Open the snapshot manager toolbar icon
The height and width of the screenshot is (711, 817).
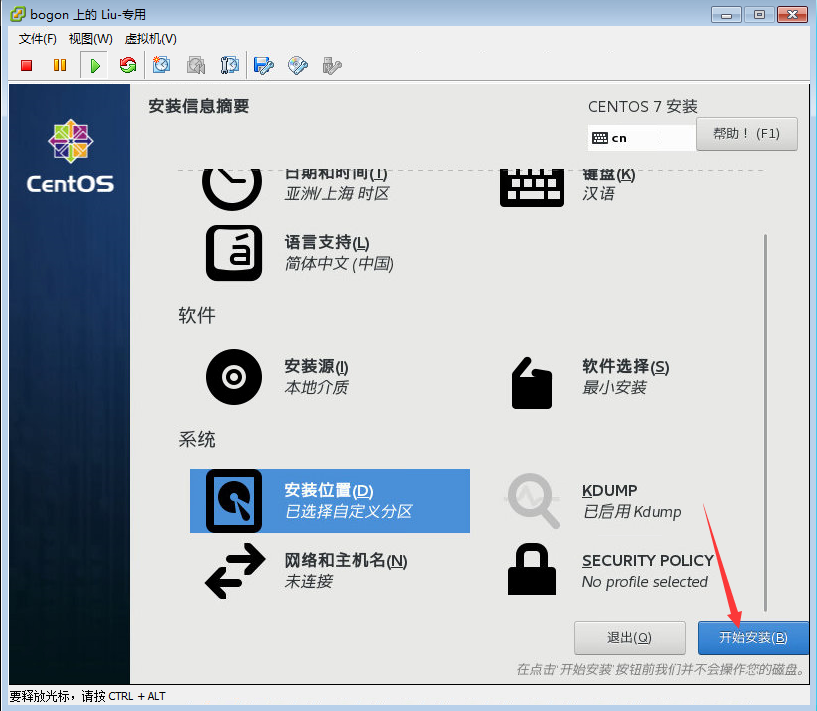(x=229, y=65)
